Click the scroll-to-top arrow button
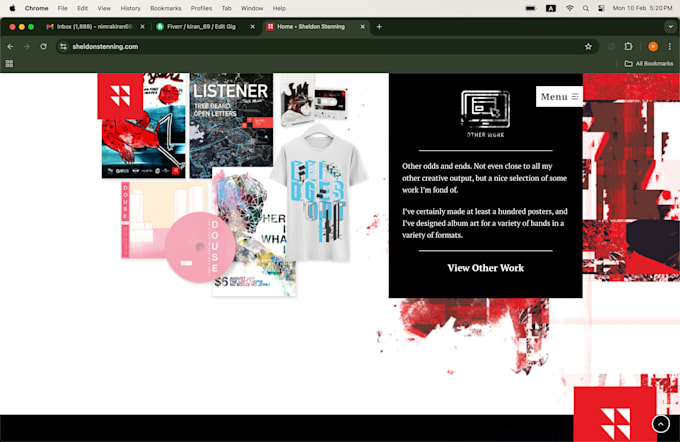 pos(660,424)
